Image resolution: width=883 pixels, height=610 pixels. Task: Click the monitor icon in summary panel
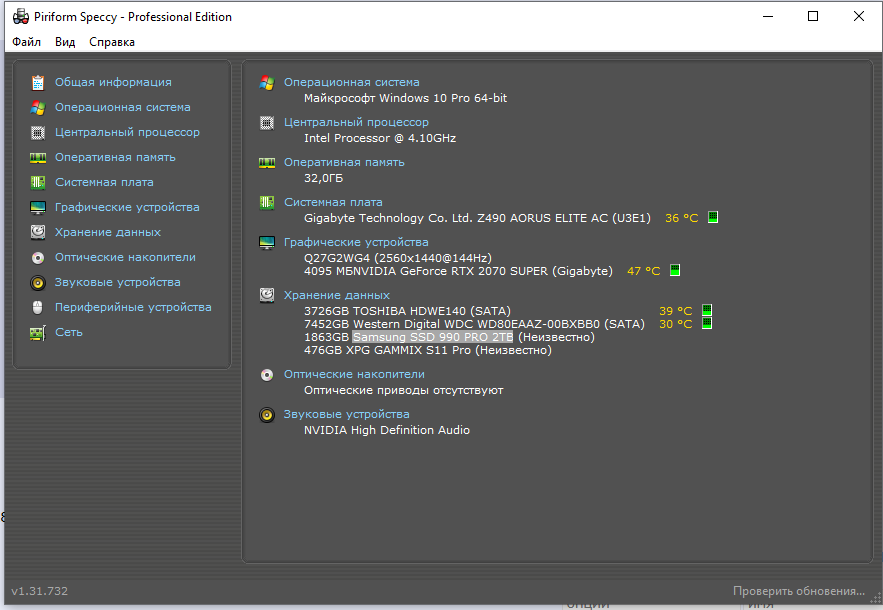pyautogui.click(x=267, y=243)
